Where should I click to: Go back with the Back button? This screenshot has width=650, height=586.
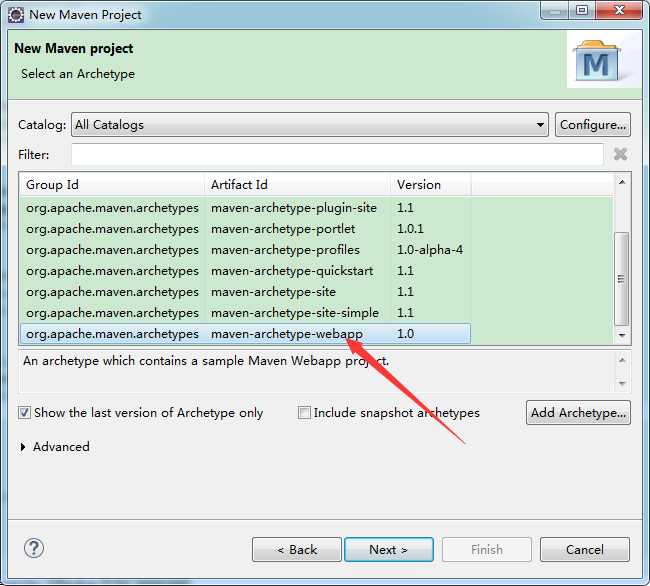pyautogui.click(x=297, y=550)
